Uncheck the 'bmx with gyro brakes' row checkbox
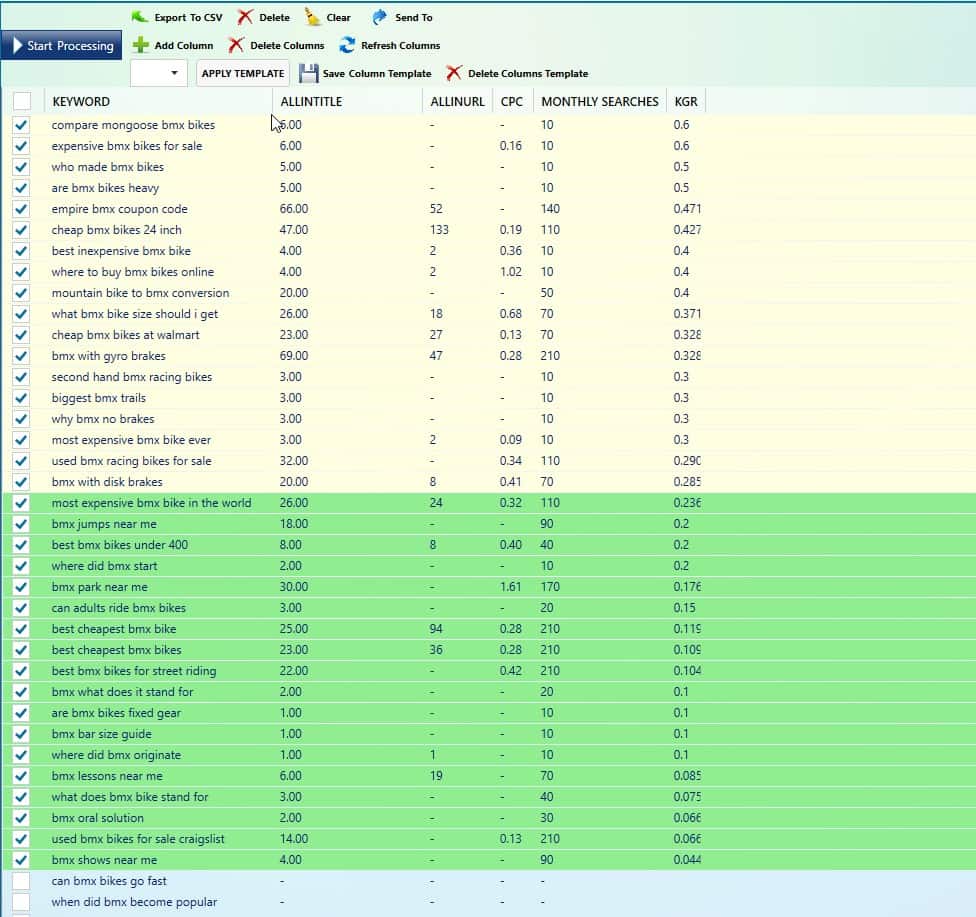The width and height of the screenshot is (976, 917). click(21, 356)
